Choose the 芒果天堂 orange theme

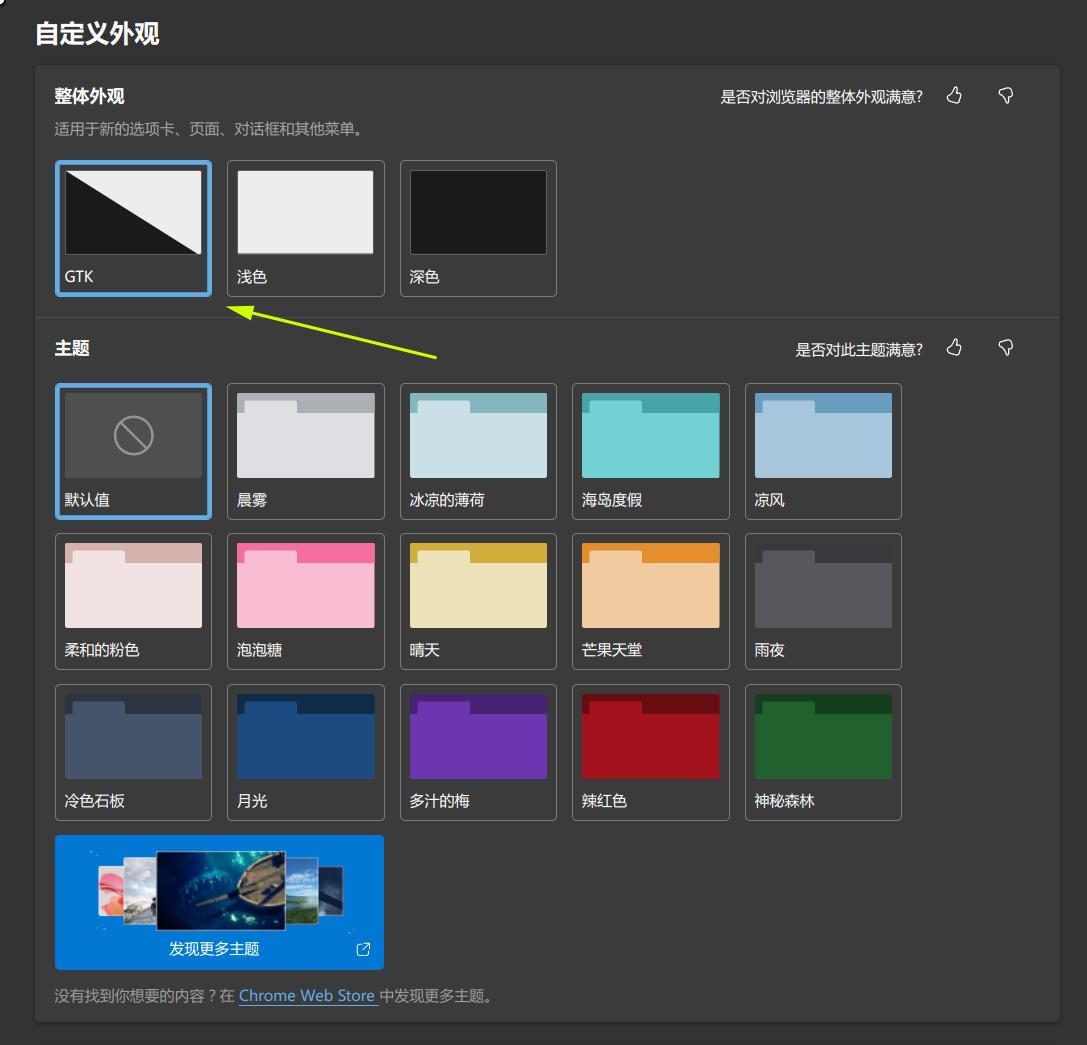(651, 601)
